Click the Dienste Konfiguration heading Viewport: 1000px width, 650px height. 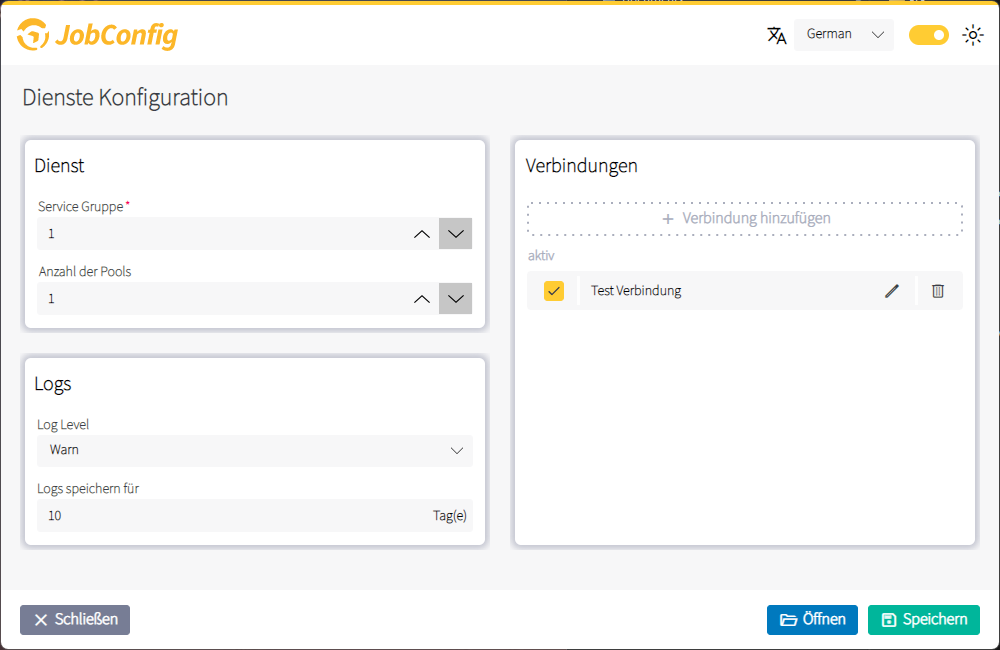pos(125,98)
